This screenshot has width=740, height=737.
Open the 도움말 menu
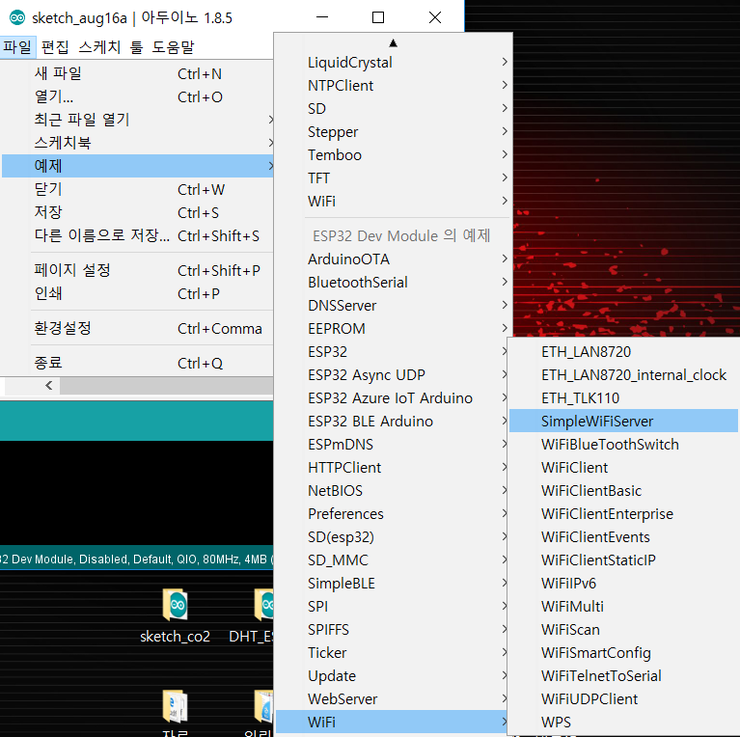click(x=173, y=47)
